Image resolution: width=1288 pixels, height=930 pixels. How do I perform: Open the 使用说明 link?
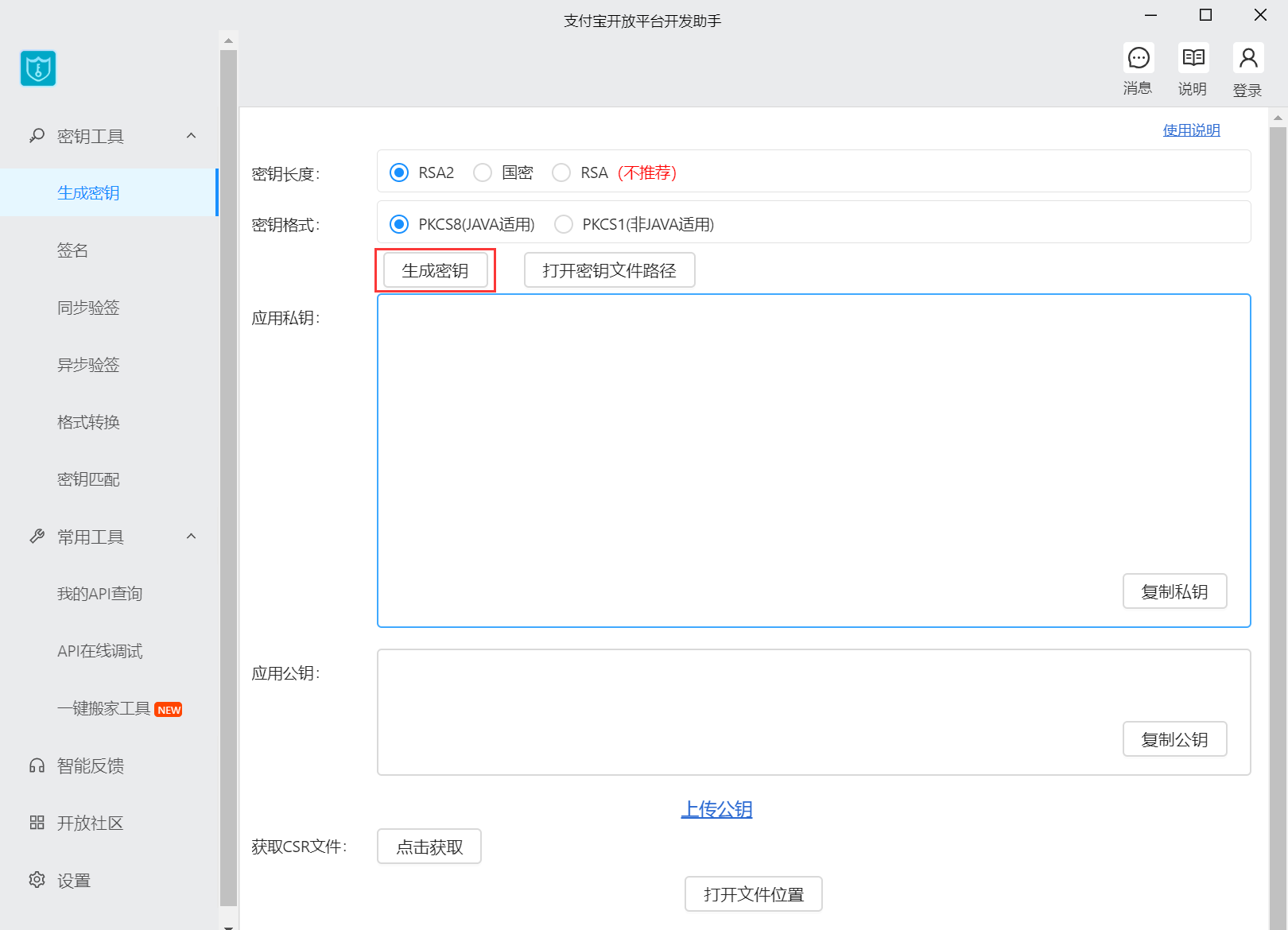tap(1191, 130)
